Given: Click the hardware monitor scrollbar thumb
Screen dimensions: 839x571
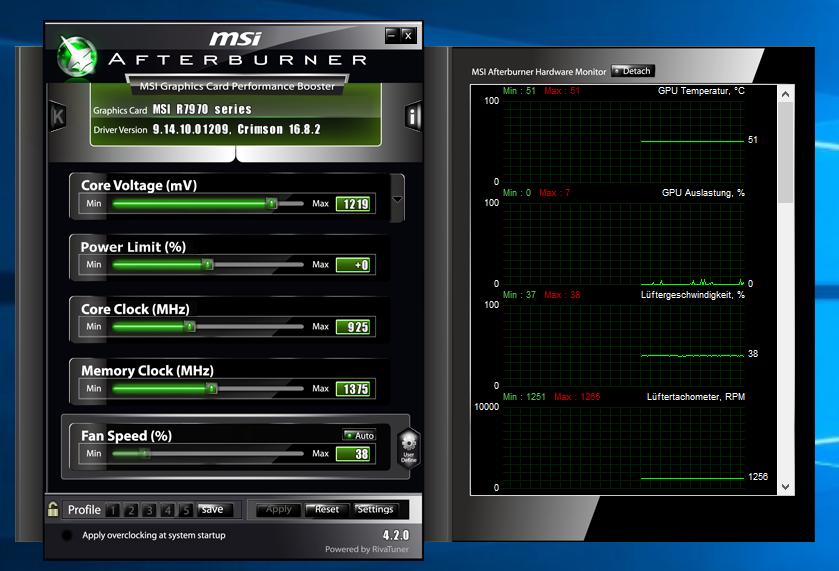Looking at the screenshot, I should tap(785, 153).
